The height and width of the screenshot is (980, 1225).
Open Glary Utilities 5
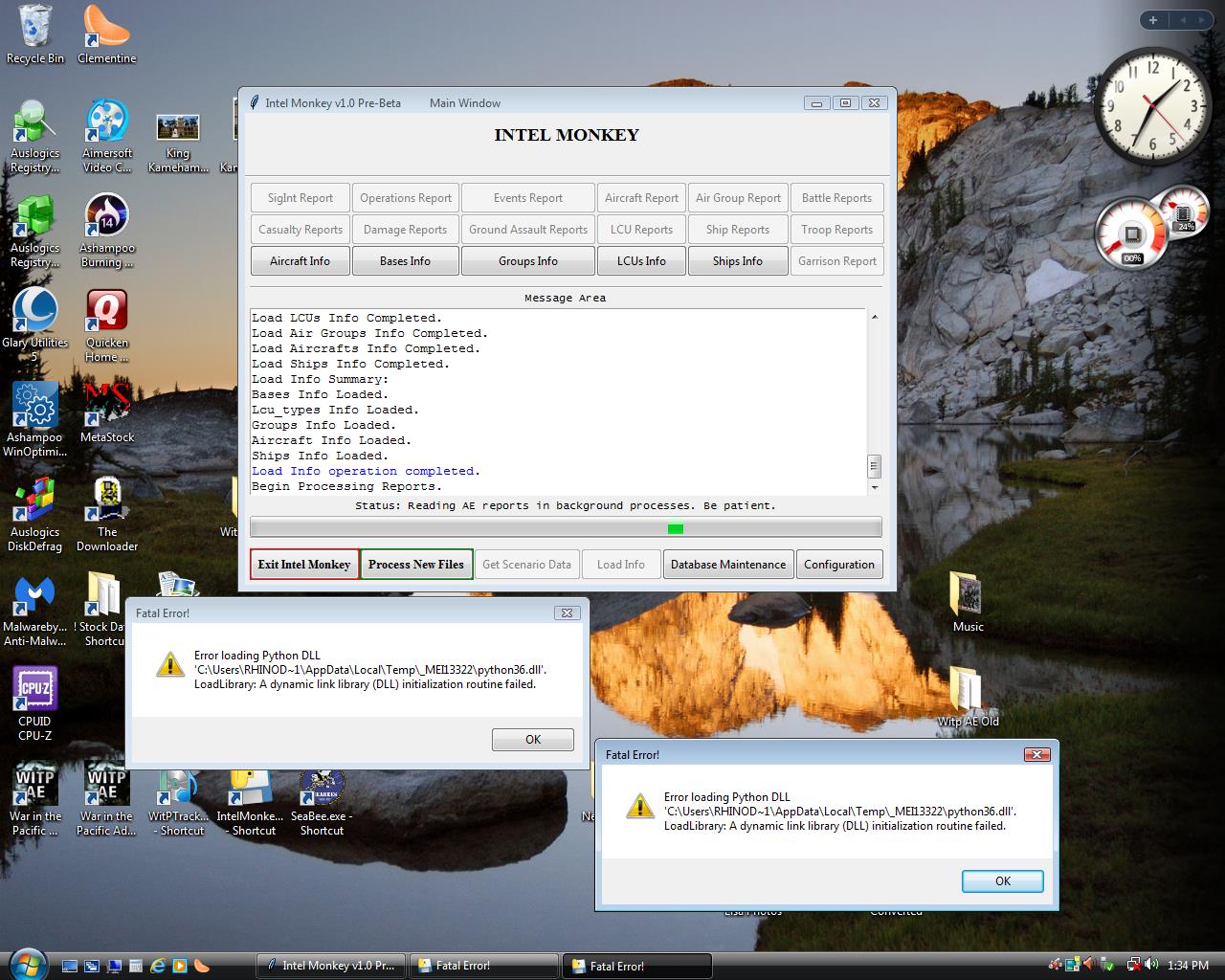point(34,316)
